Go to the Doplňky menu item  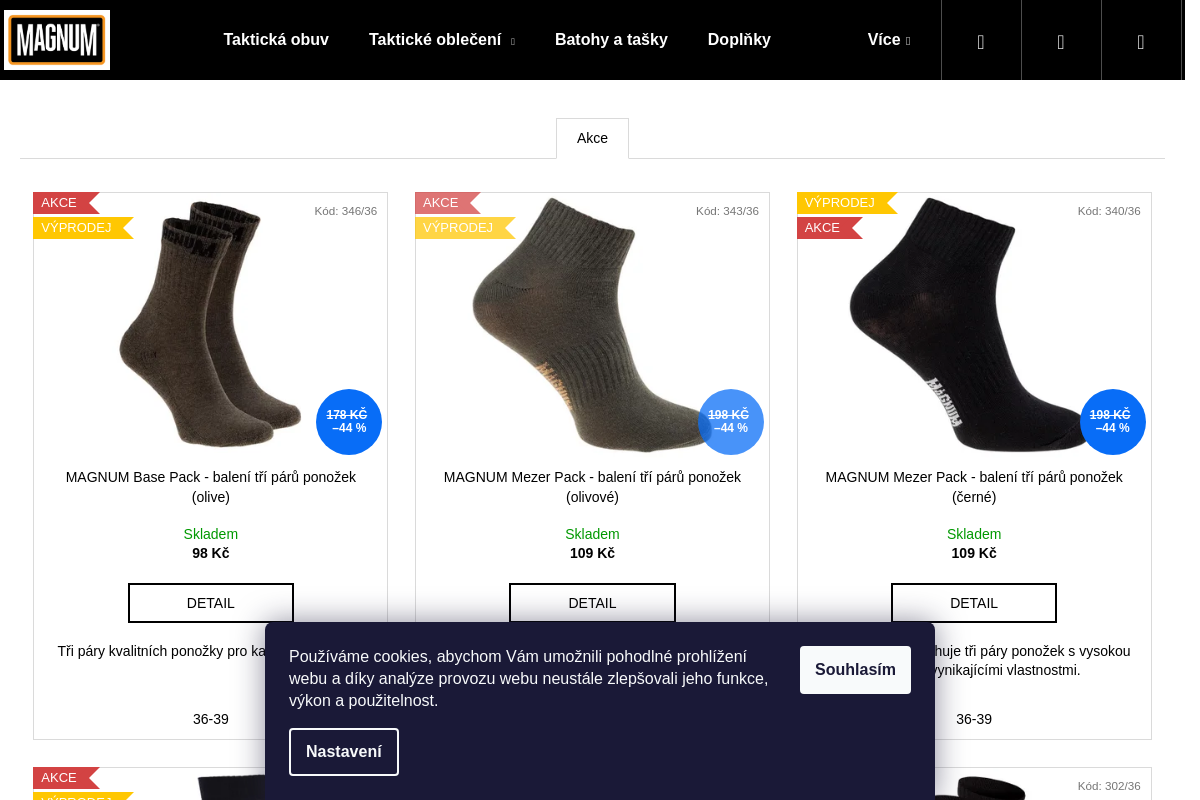739,40
